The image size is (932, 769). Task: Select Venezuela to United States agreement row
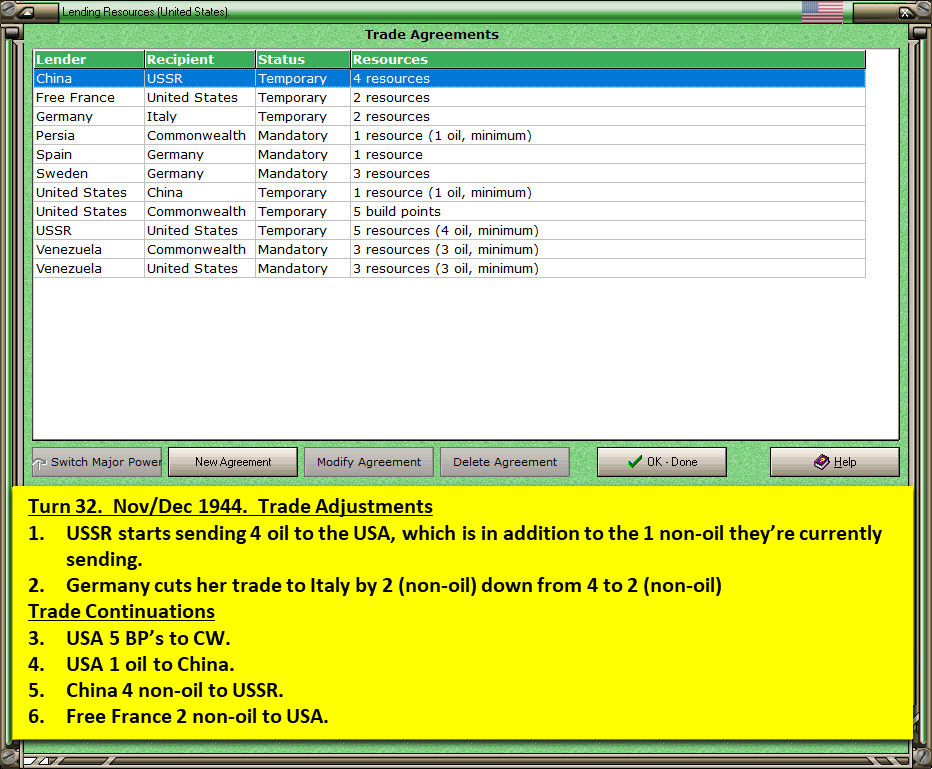[x=449, y=269]
